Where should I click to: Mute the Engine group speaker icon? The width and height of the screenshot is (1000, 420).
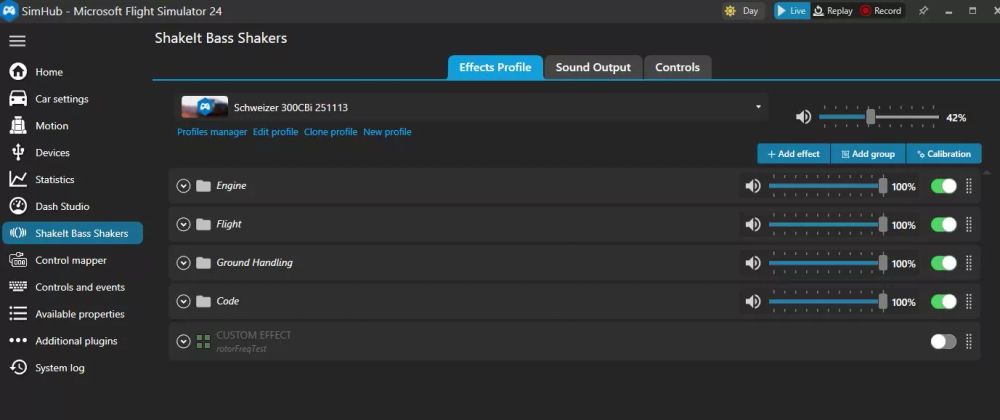click(753, 186)
